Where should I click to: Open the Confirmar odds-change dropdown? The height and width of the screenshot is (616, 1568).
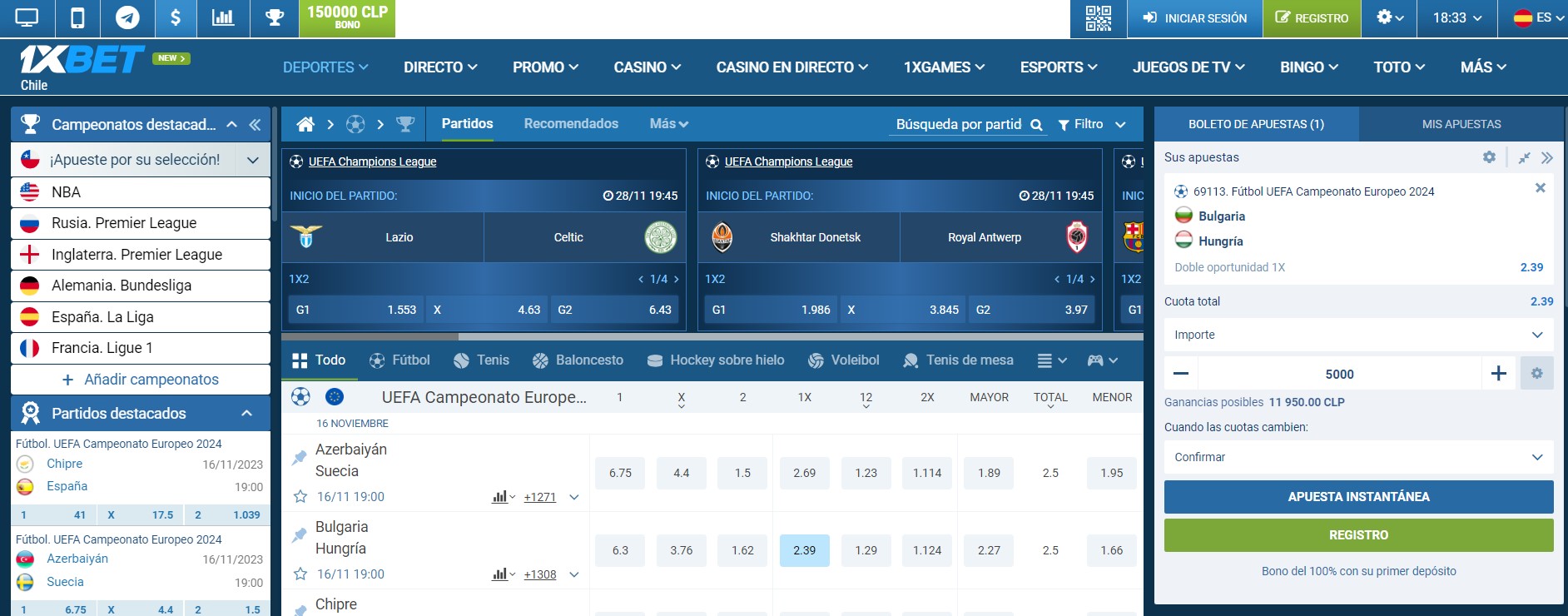[1358, 457]
